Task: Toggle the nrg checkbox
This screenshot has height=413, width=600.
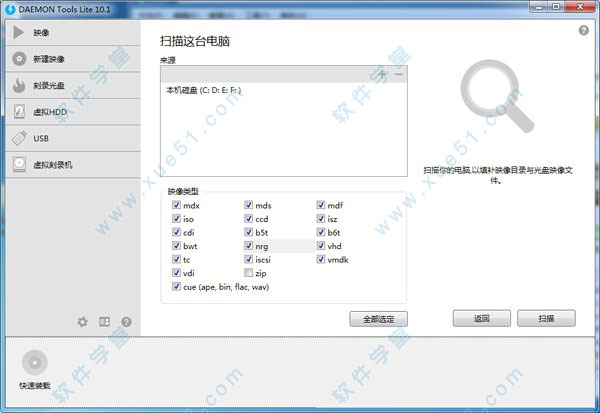Action: (248, 246)
